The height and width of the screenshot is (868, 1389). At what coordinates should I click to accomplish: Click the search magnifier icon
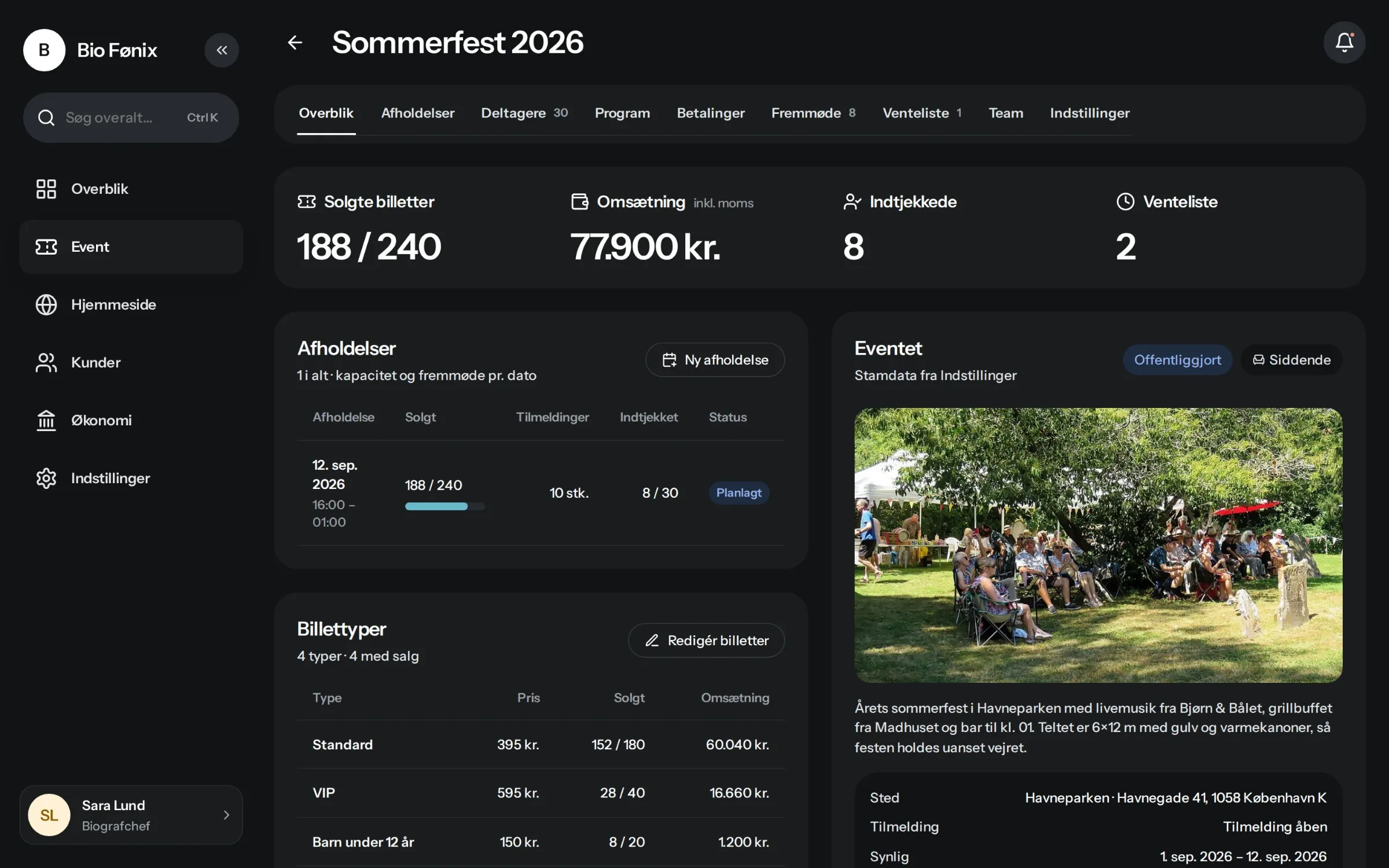46,117
